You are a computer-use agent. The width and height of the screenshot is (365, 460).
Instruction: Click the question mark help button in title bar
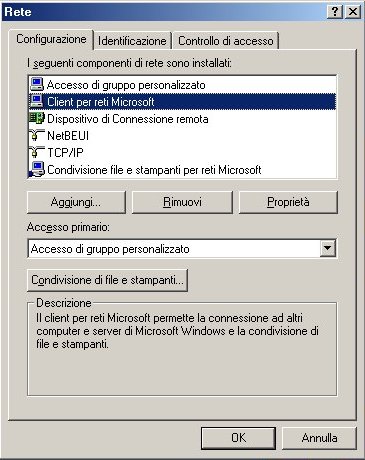click(x=335, y=12)
